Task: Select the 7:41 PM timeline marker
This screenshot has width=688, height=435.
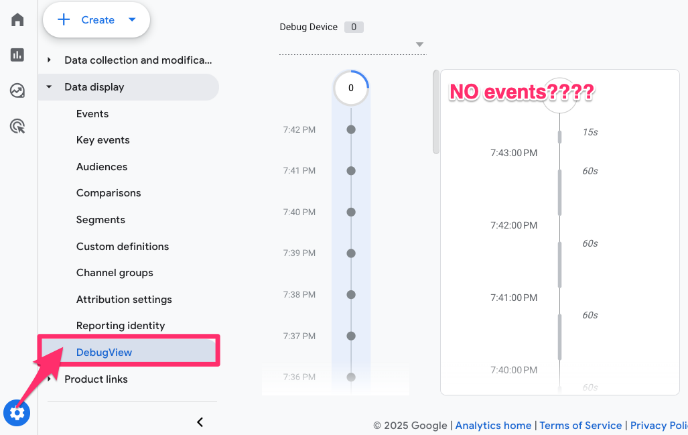Action: (351, 171)
